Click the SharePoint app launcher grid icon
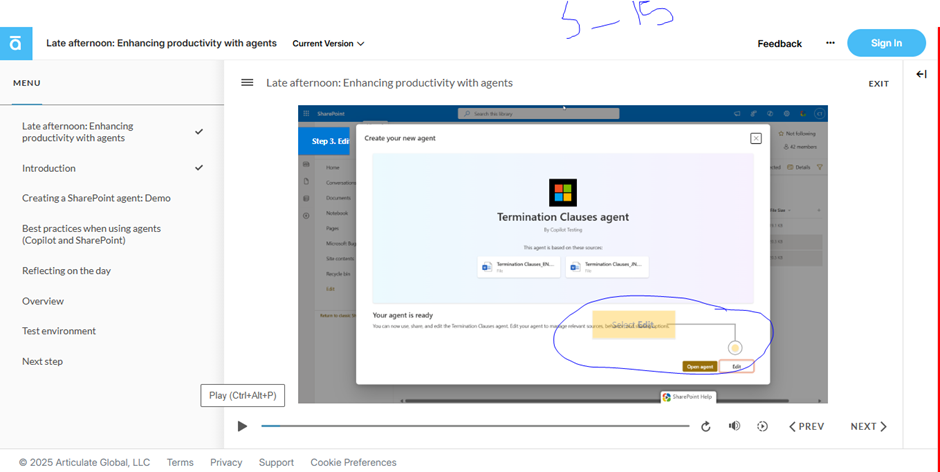This screenshot has height=472, width=940. pos(306,113)
